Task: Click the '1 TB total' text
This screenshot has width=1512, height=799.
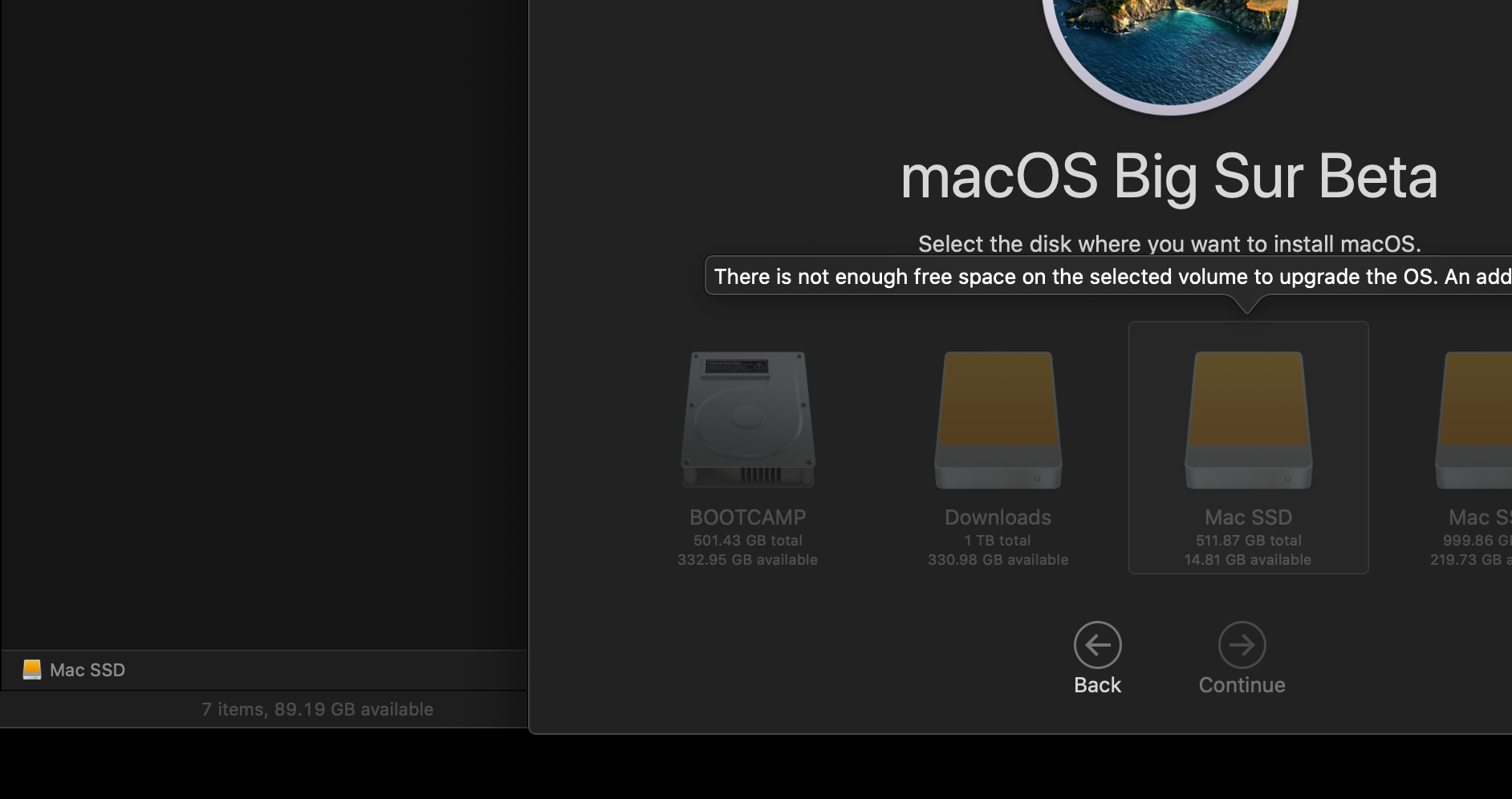Action: tap(998, 541)
